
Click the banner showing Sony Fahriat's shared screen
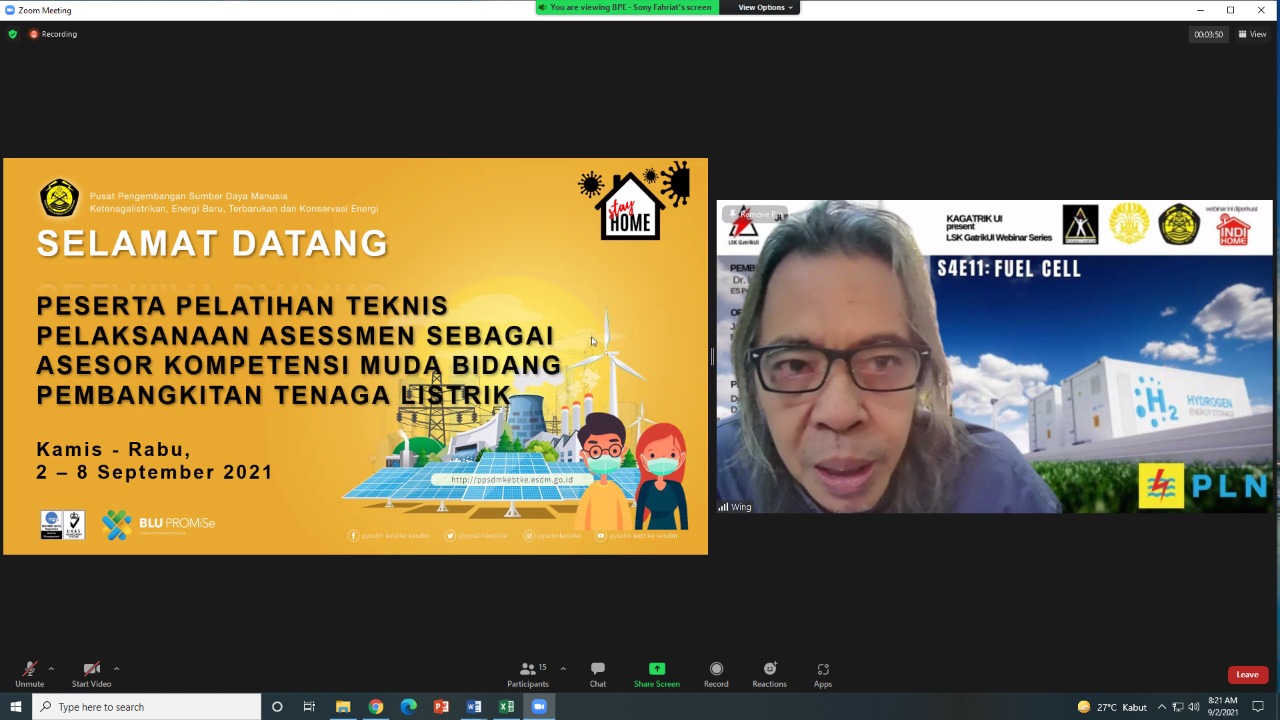coord(629,7)
